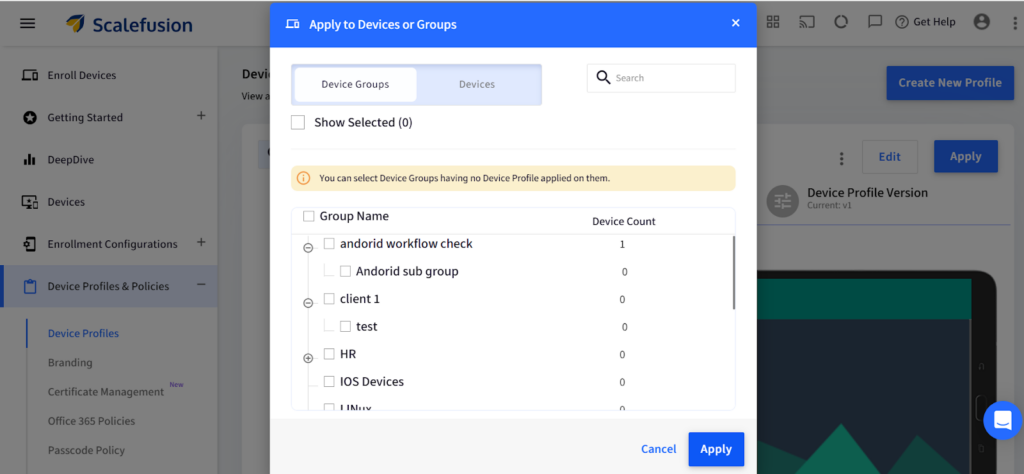Open the hamburger navigation menu

coord(28,23)
